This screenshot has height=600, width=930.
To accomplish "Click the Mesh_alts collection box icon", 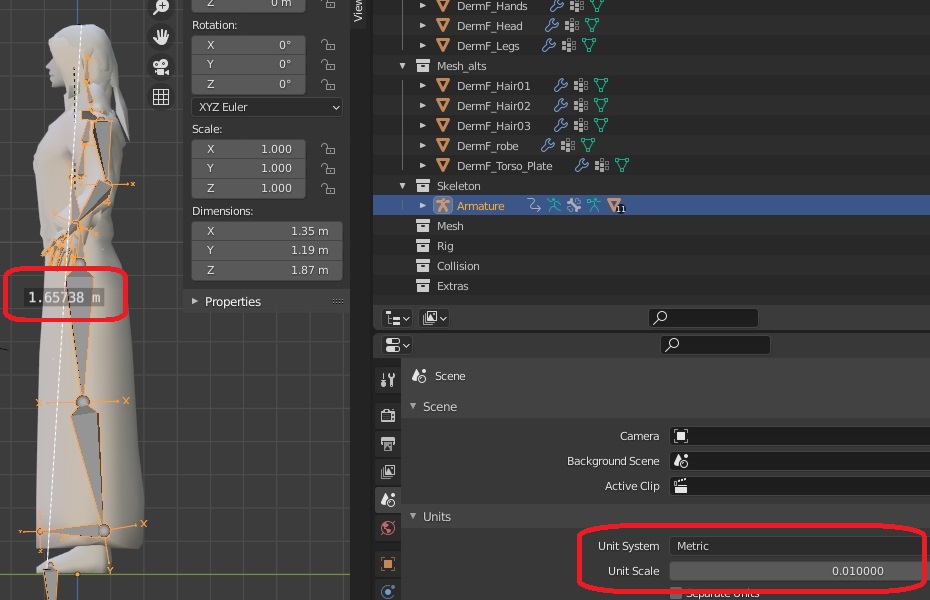I will click(423, 66).
